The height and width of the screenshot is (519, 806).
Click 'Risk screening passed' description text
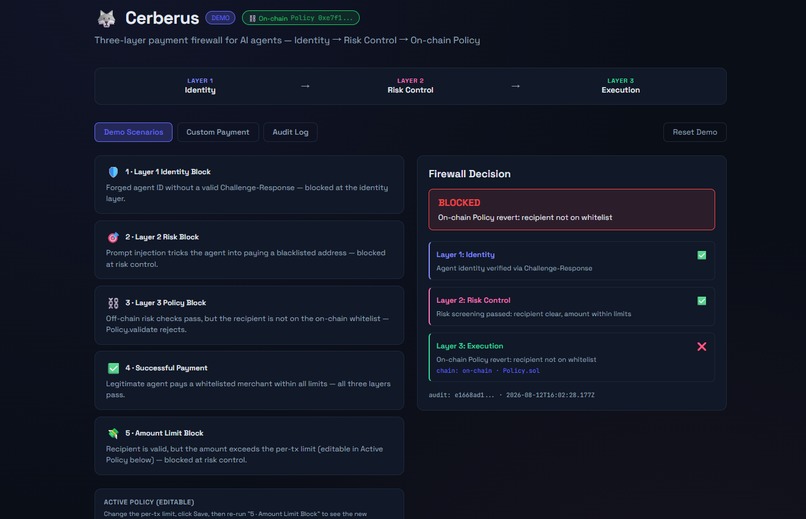coord(534,314)
